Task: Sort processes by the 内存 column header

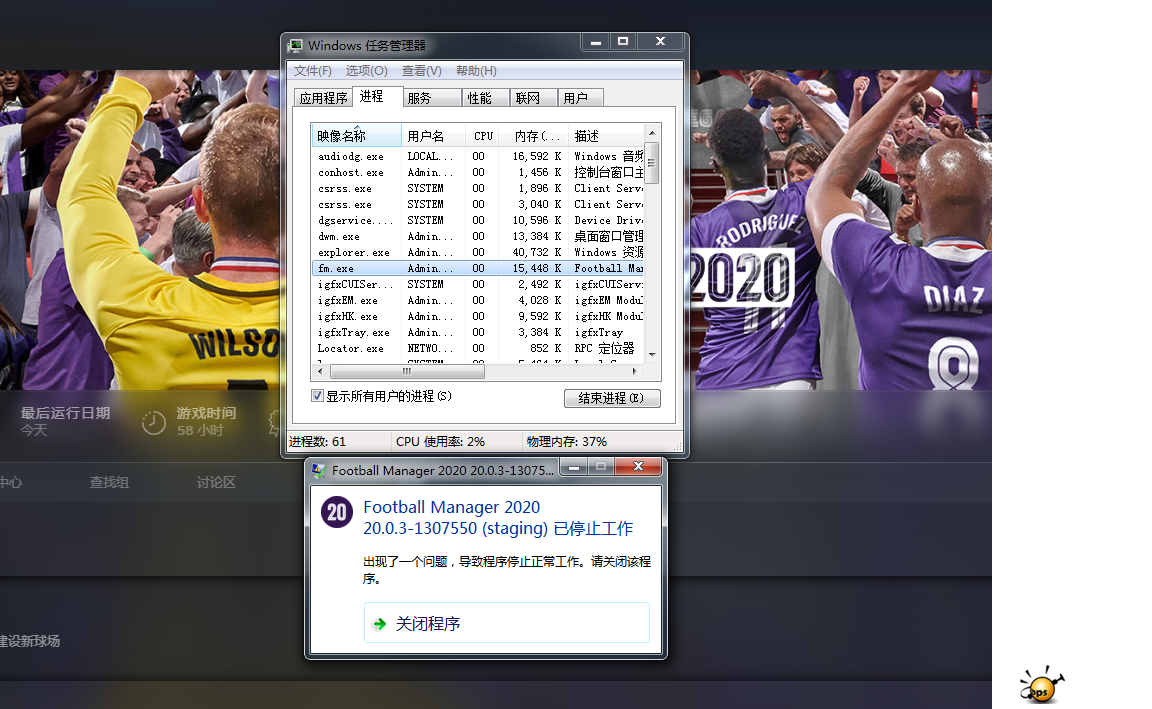Action: click(537, 136)
